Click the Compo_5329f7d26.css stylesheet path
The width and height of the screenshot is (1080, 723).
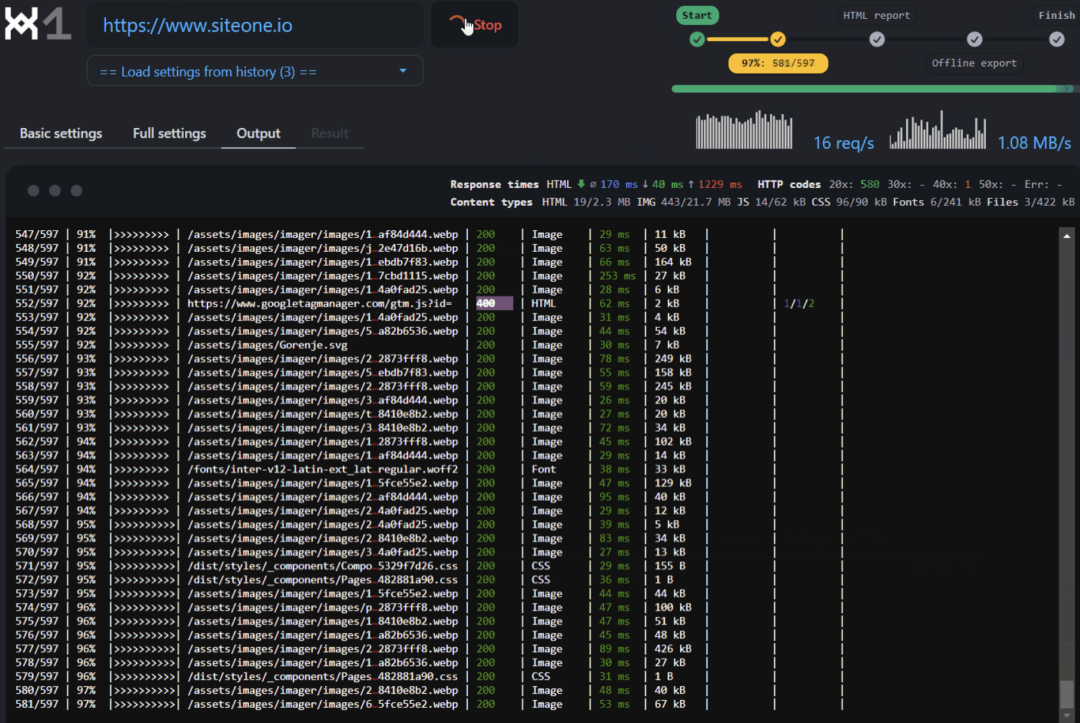(322, 565)
